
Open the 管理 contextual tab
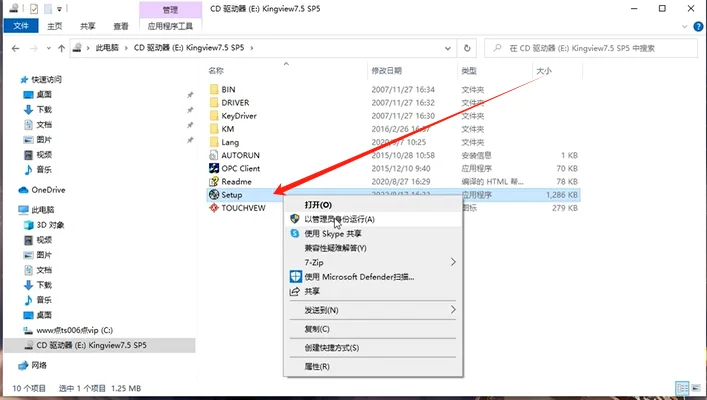point(170,9)
